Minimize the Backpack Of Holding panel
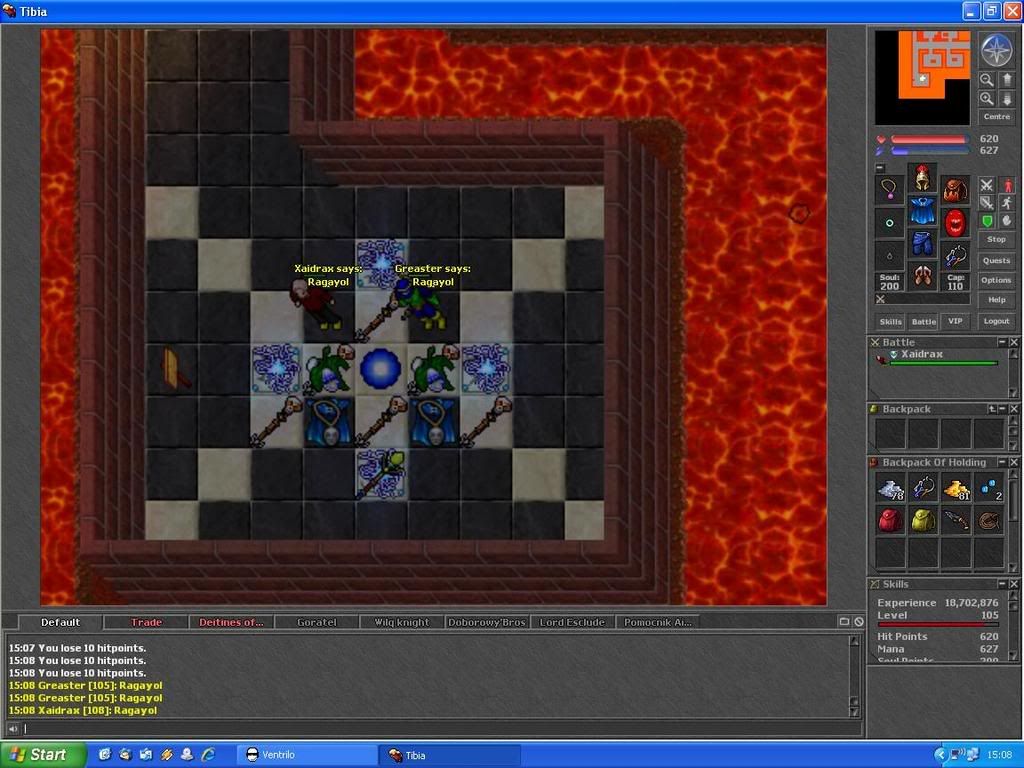 pyautogui.click(x=1002, y=462)
